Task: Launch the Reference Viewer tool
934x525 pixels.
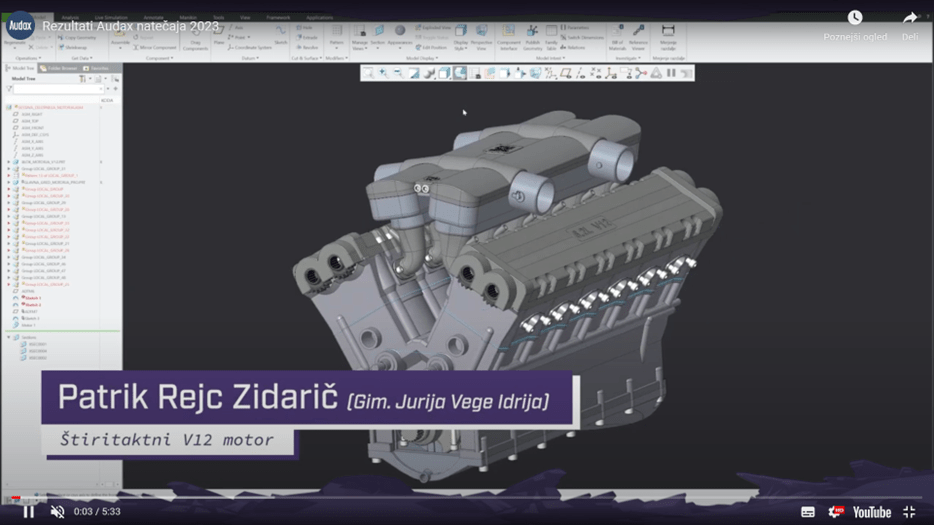Action: [x=638, y=38]
